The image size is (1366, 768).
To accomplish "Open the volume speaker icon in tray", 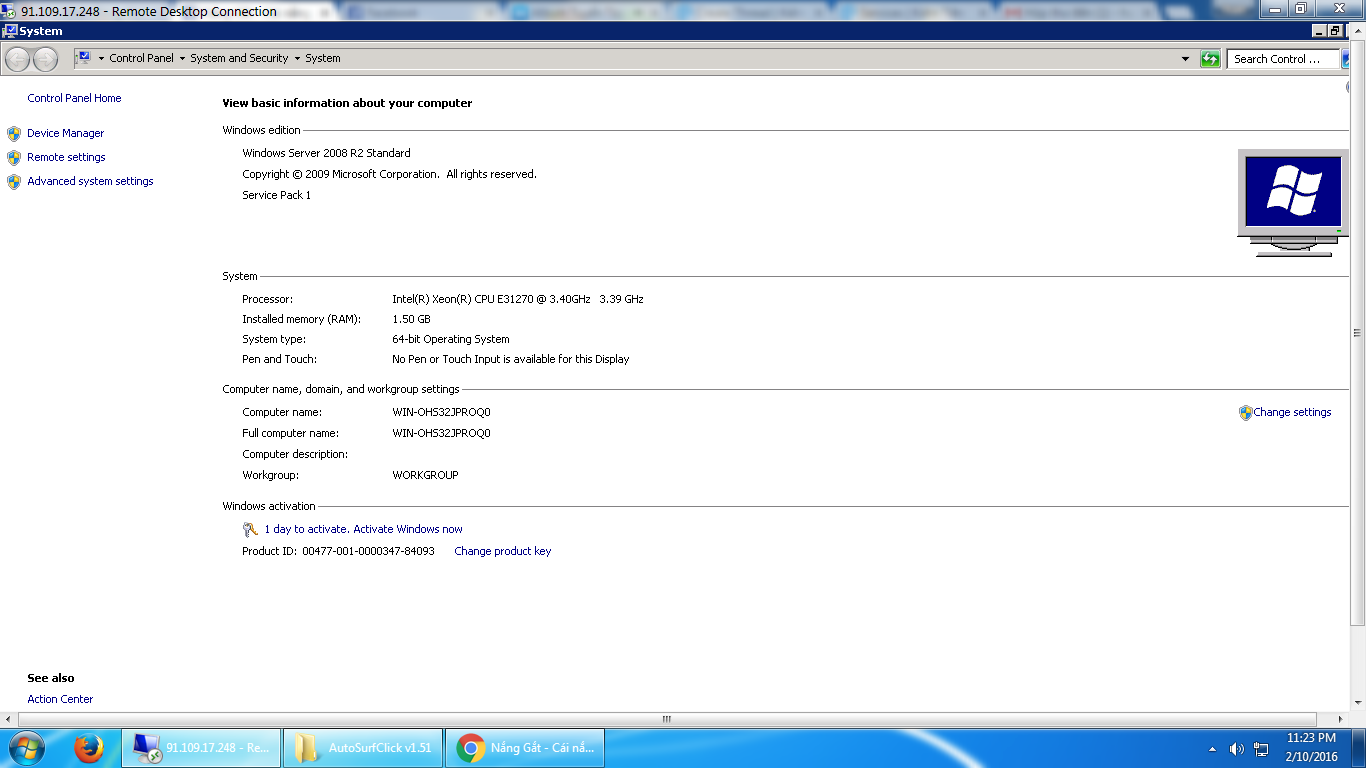I will pyautogui.click(x=1236, y=748).
